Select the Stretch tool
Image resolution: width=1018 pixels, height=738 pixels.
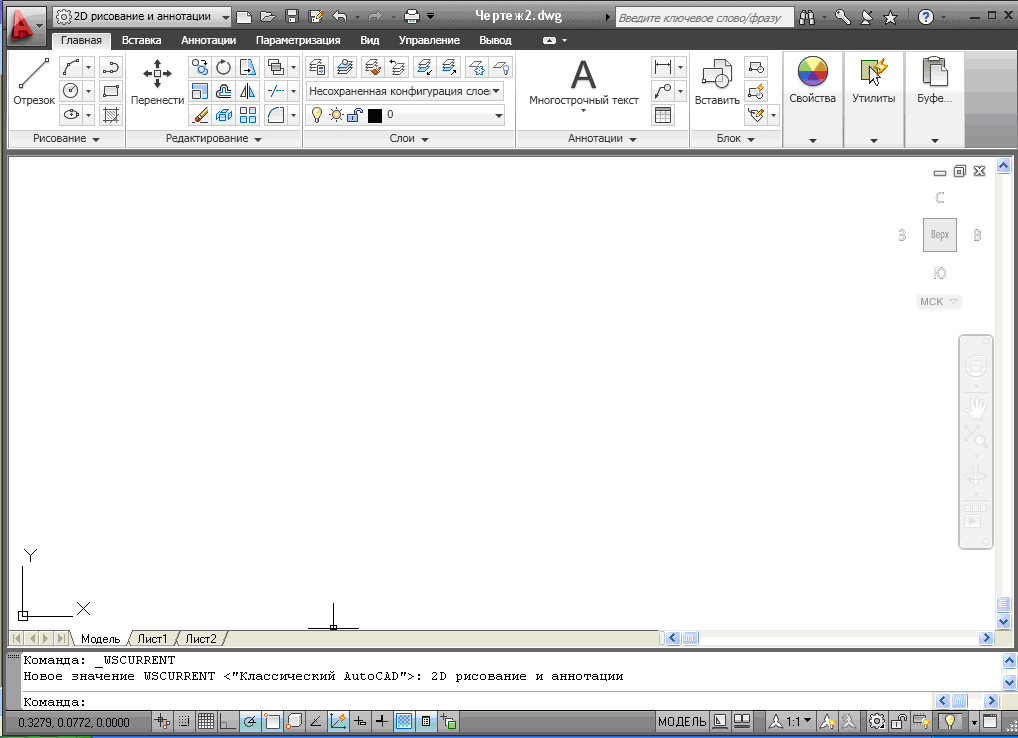(248, 67)
